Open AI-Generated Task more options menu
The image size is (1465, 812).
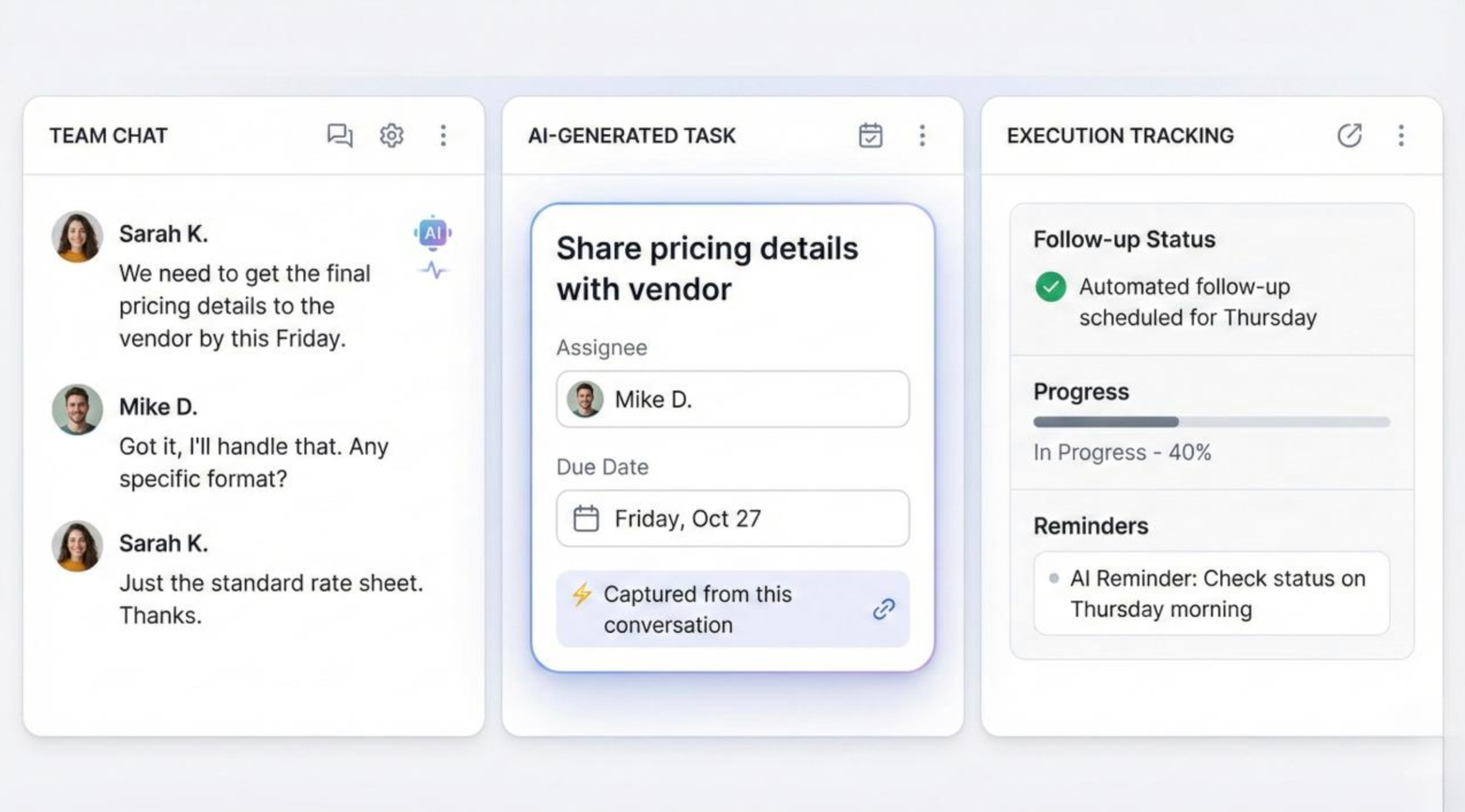pos(922,136)
